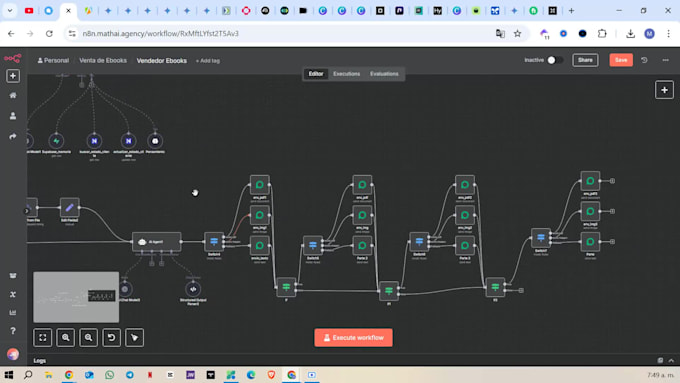Click the n8n logo in the sidebar
The image size is (680, 383).
coord(13,58)
